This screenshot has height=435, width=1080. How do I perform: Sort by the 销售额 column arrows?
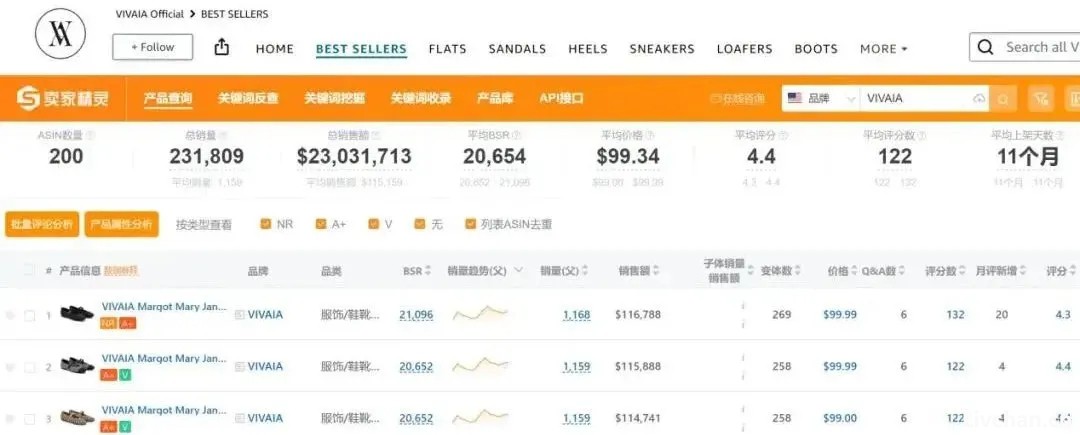656,271
